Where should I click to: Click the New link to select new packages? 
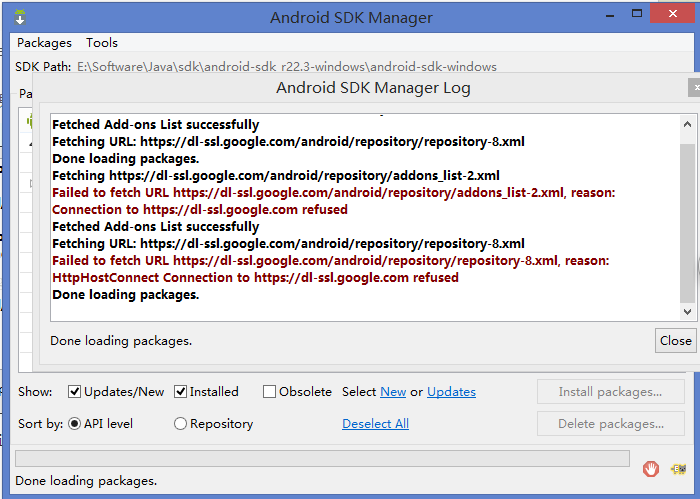[x=393, y=392]
